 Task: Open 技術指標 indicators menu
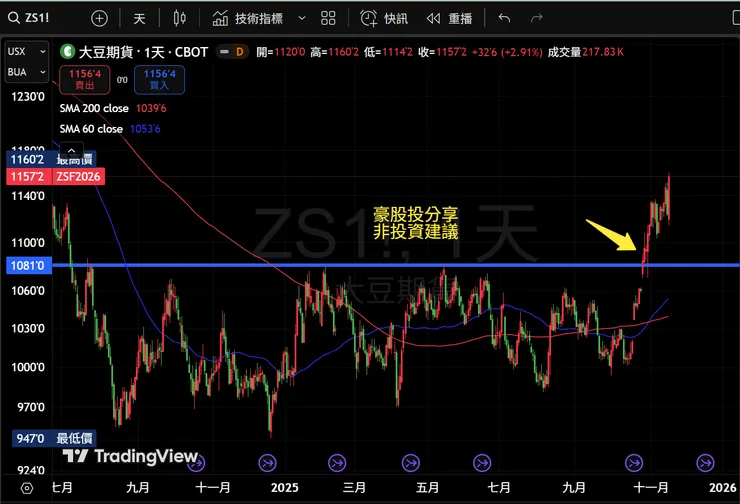tap(248, 18)
